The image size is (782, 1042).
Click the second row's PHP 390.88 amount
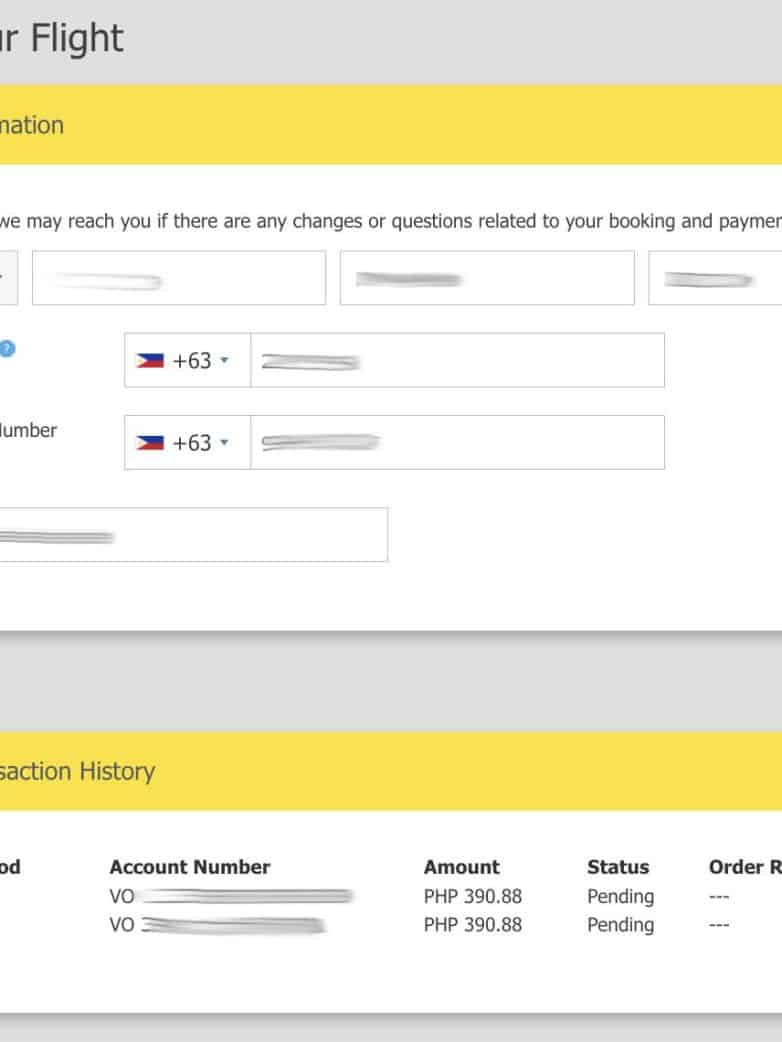pyautogui.click(x=473, y=925)
